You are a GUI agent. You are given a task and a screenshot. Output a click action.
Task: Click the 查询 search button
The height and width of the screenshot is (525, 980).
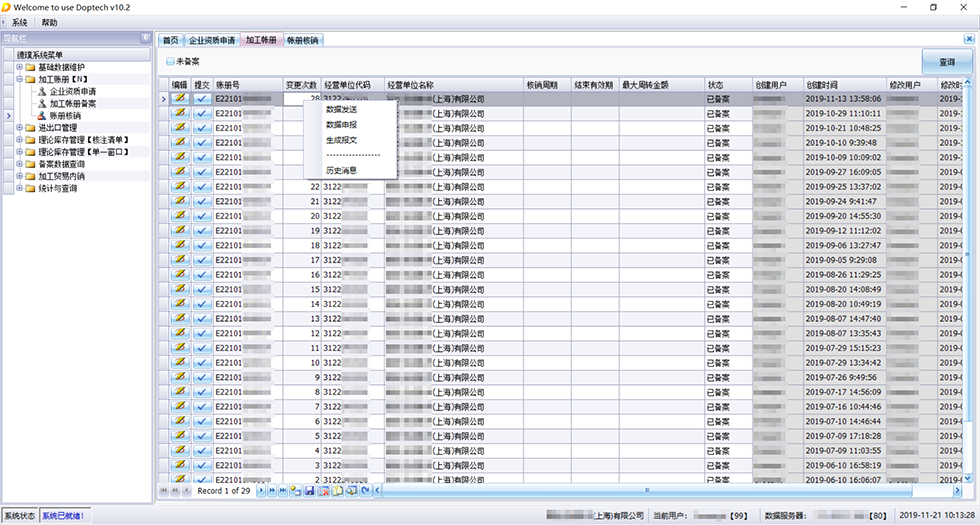click(945, 62)
